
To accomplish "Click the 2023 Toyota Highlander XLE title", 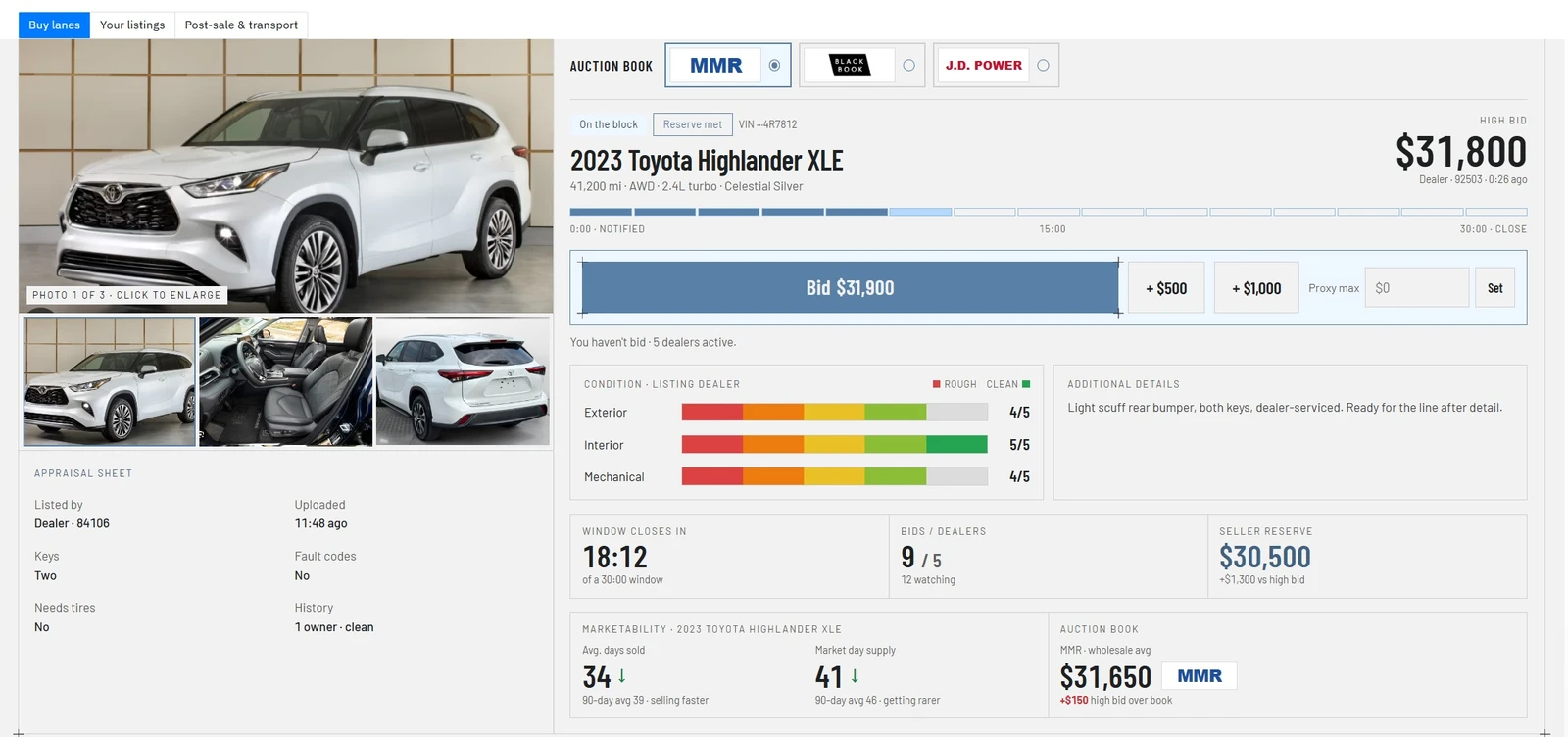I will (x=707, y=160).
